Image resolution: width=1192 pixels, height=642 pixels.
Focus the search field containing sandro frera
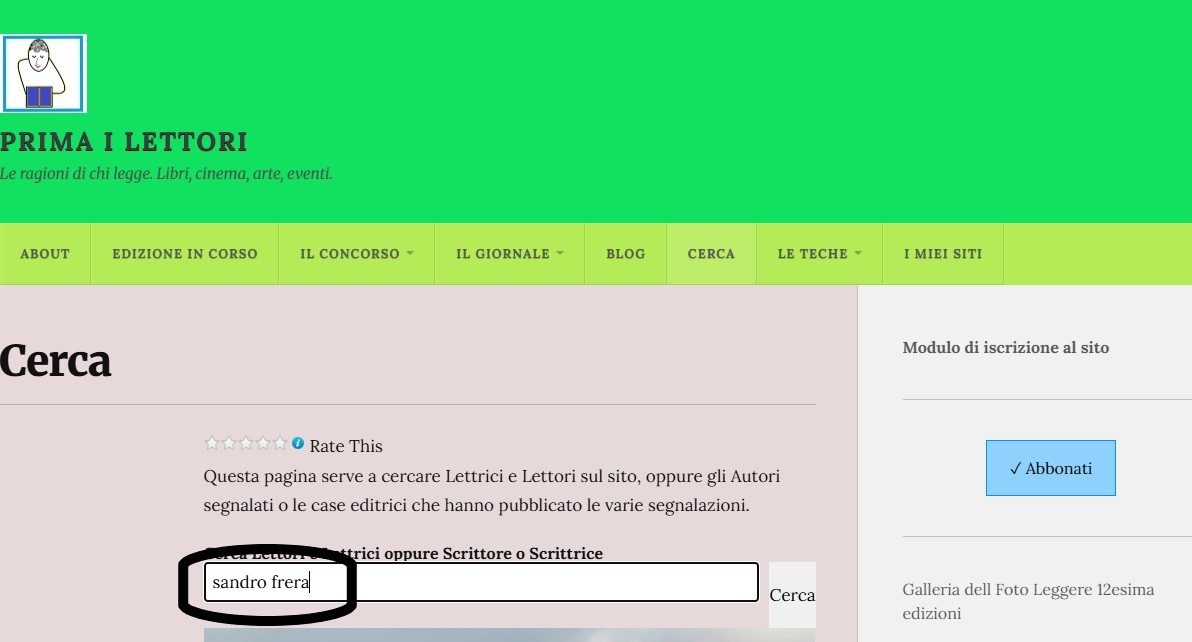tap(480, 583)
